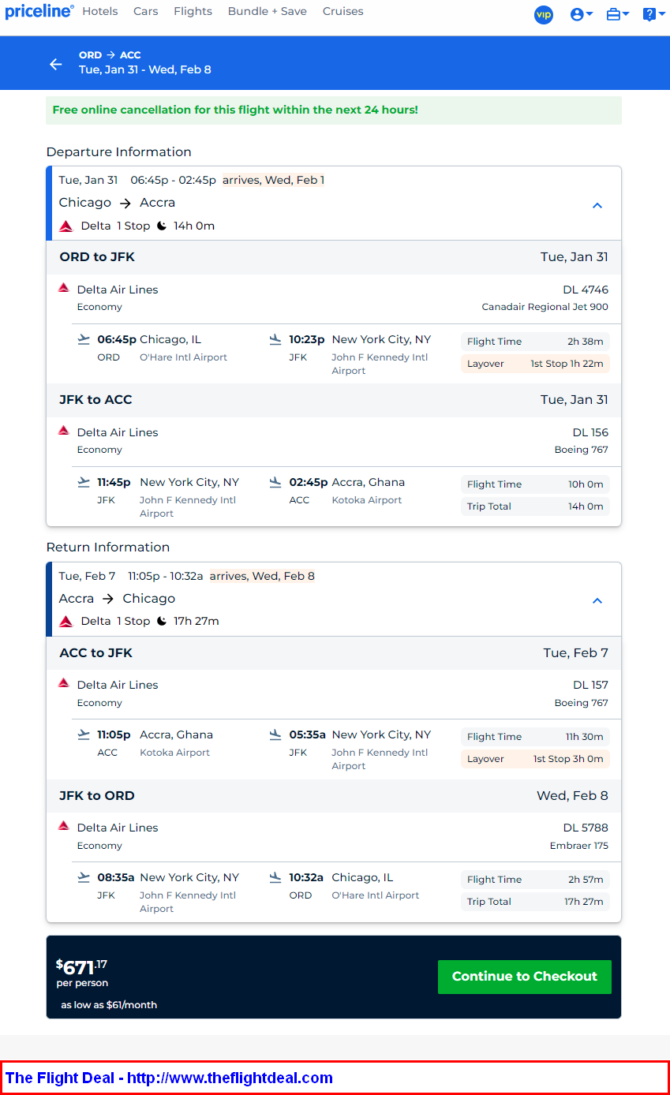Viewport: 670px width, 1095px height.
Task: Open the Cruises menu item
Action: click(342, 11)
